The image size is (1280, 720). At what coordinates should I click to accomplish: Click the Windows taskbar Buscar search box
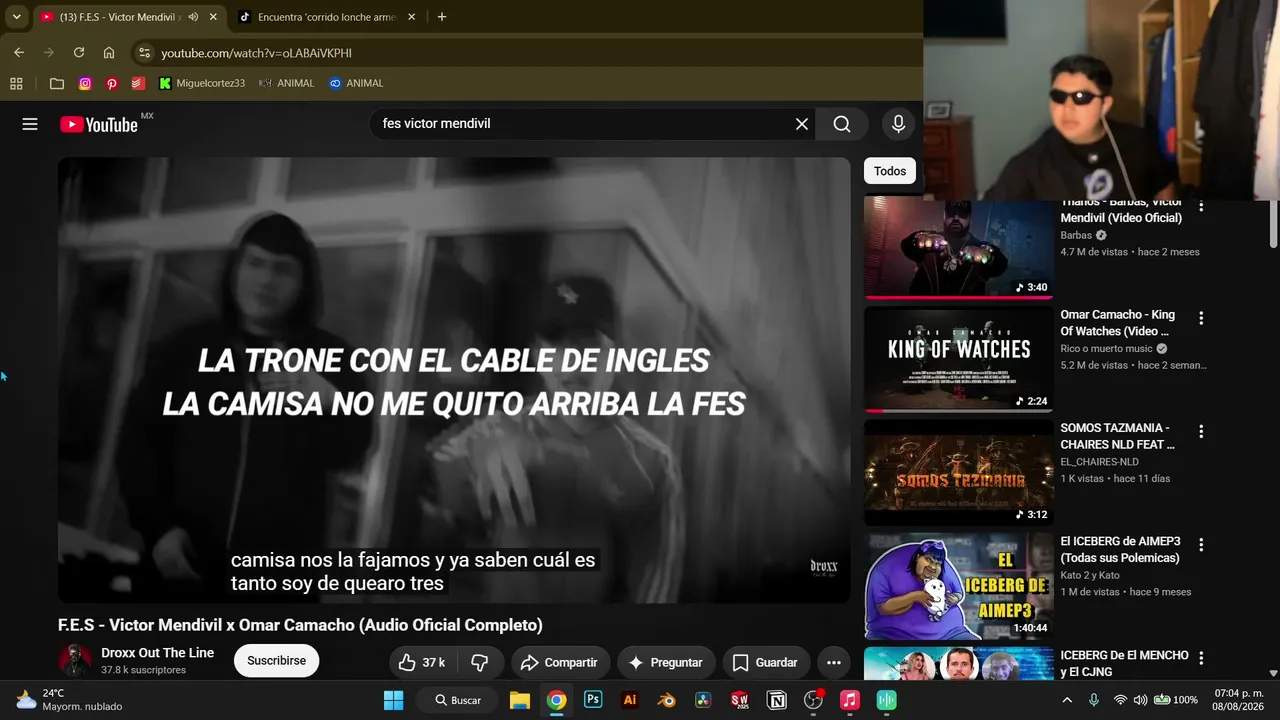pyautogui.click(x=458, y=700)
